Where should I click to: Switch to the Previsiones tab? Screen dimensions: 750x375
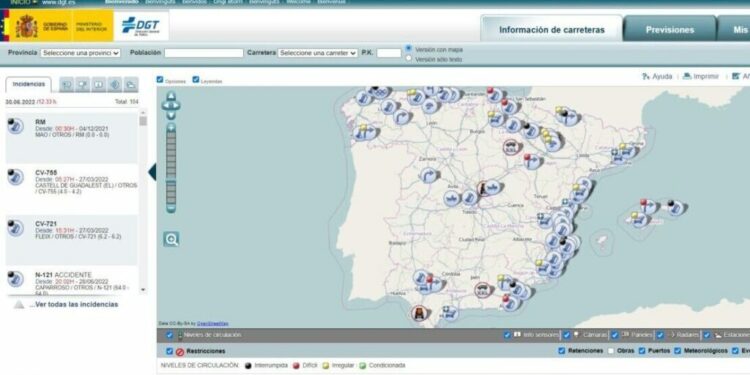point(670,29)
